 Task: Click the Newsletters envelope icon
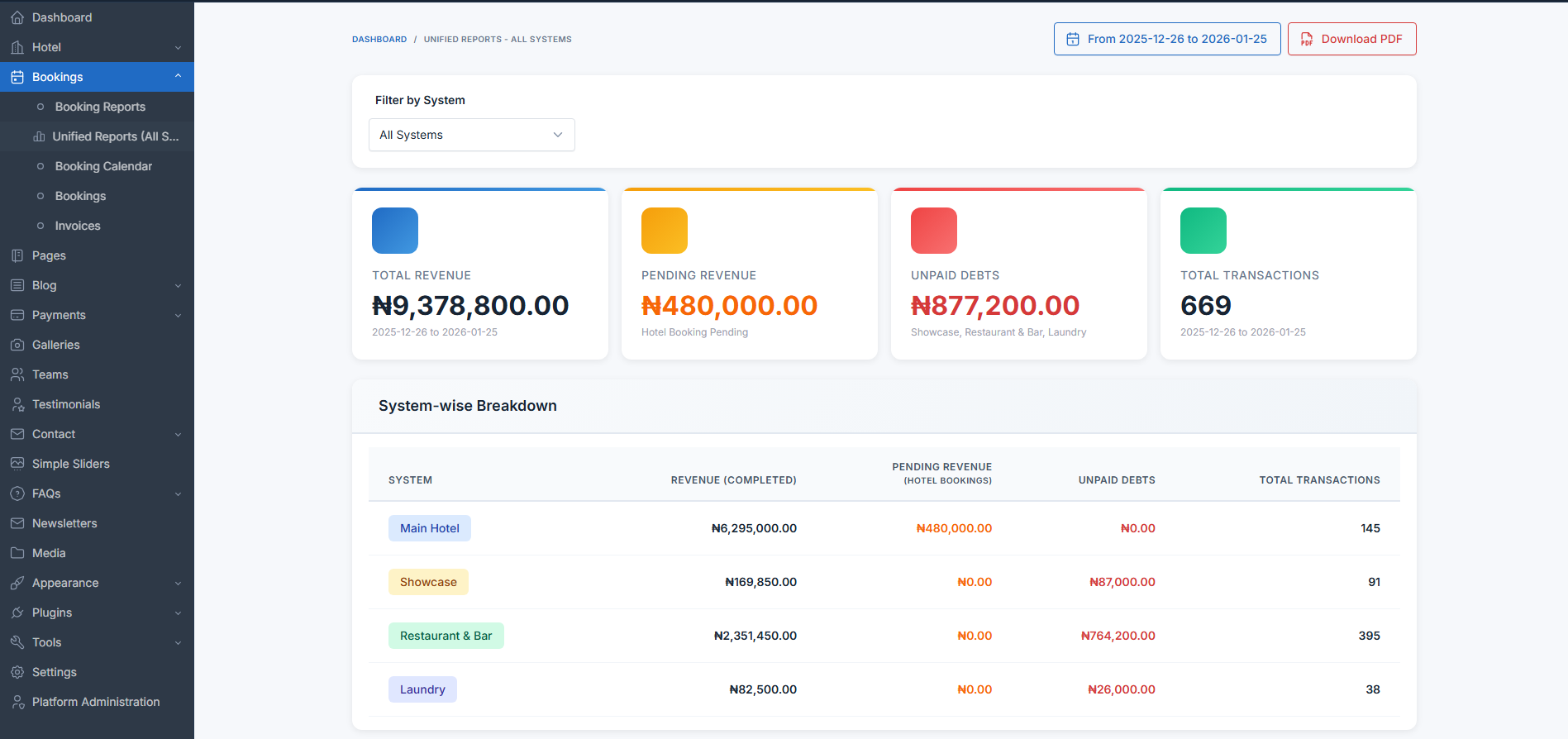(x=17, y=523)
